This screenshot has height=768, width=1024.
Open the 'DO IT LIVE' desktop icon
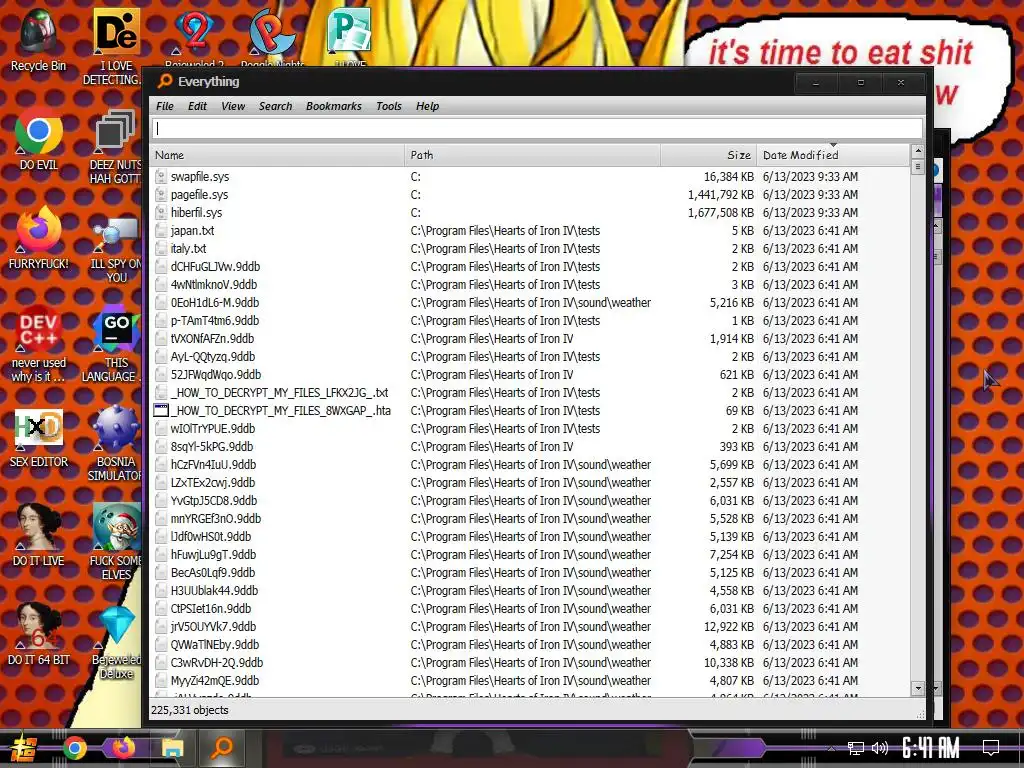tap(38, 536)
